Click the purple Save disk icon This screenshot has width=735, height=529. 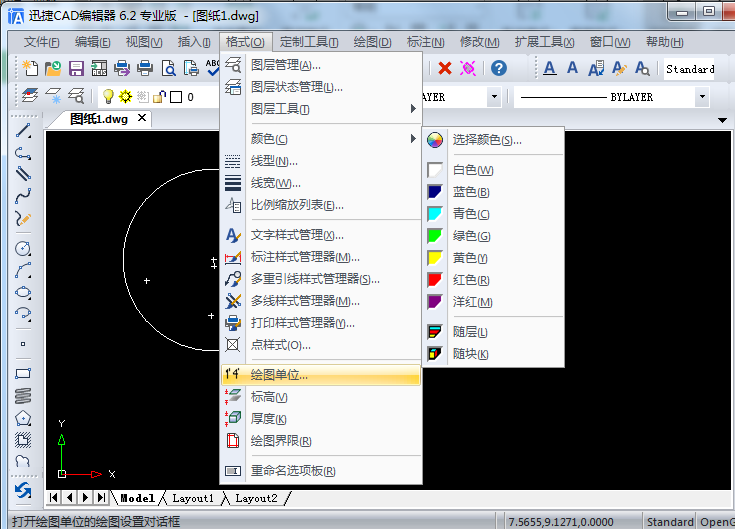pyautogui.click(x=76, y=68)
